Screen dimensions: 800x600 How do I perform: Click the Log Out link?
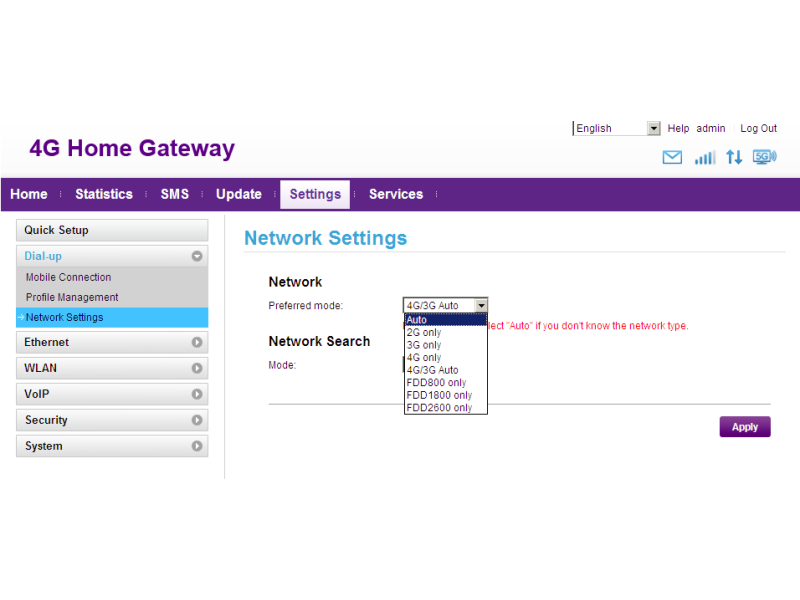758,128
